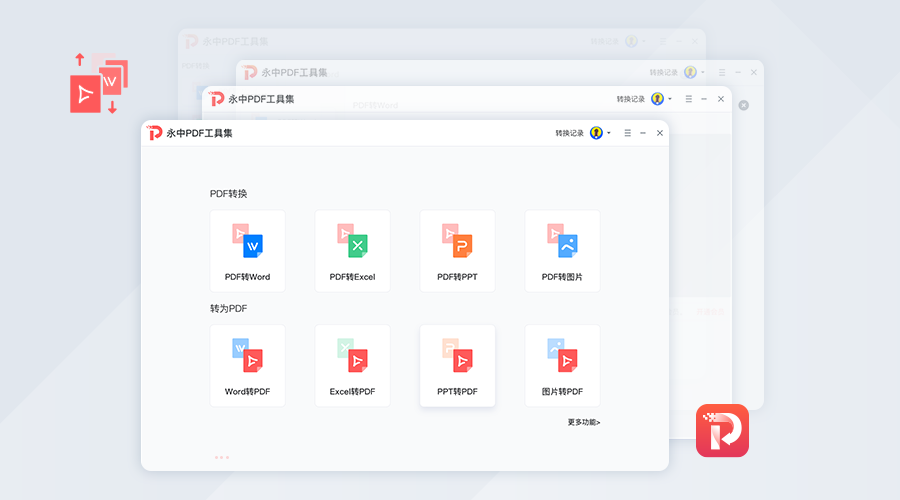Close the third 永中PDF工具集 window
This screenshot has width=900, height=500.
click(754, 72)
